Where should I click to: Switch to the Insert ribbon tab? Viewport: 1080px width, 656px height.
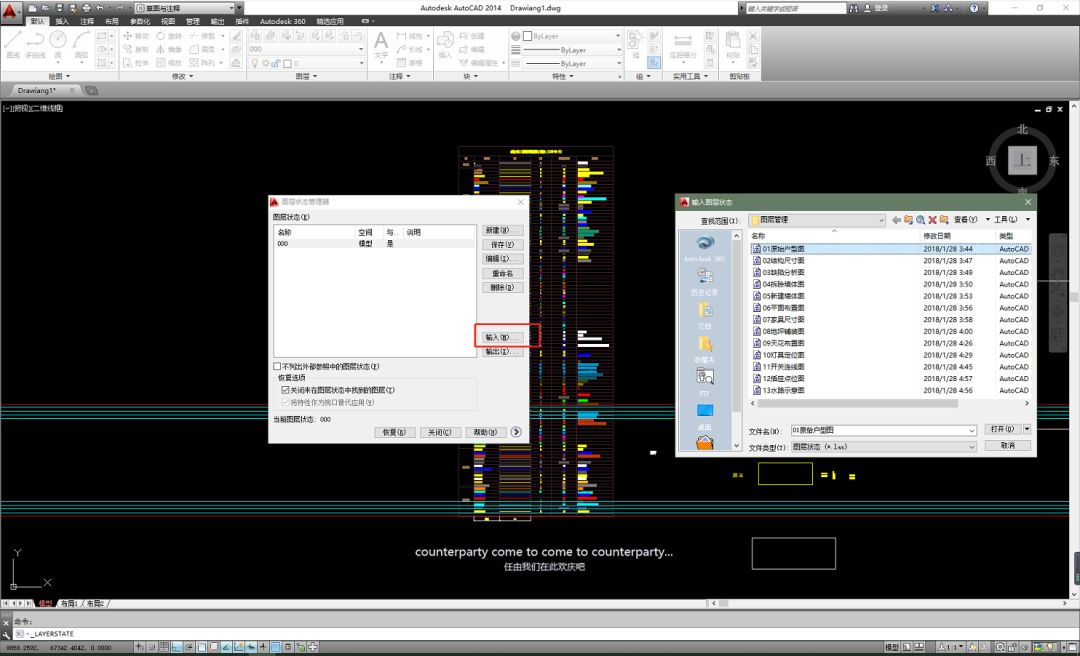pos(62,21)
